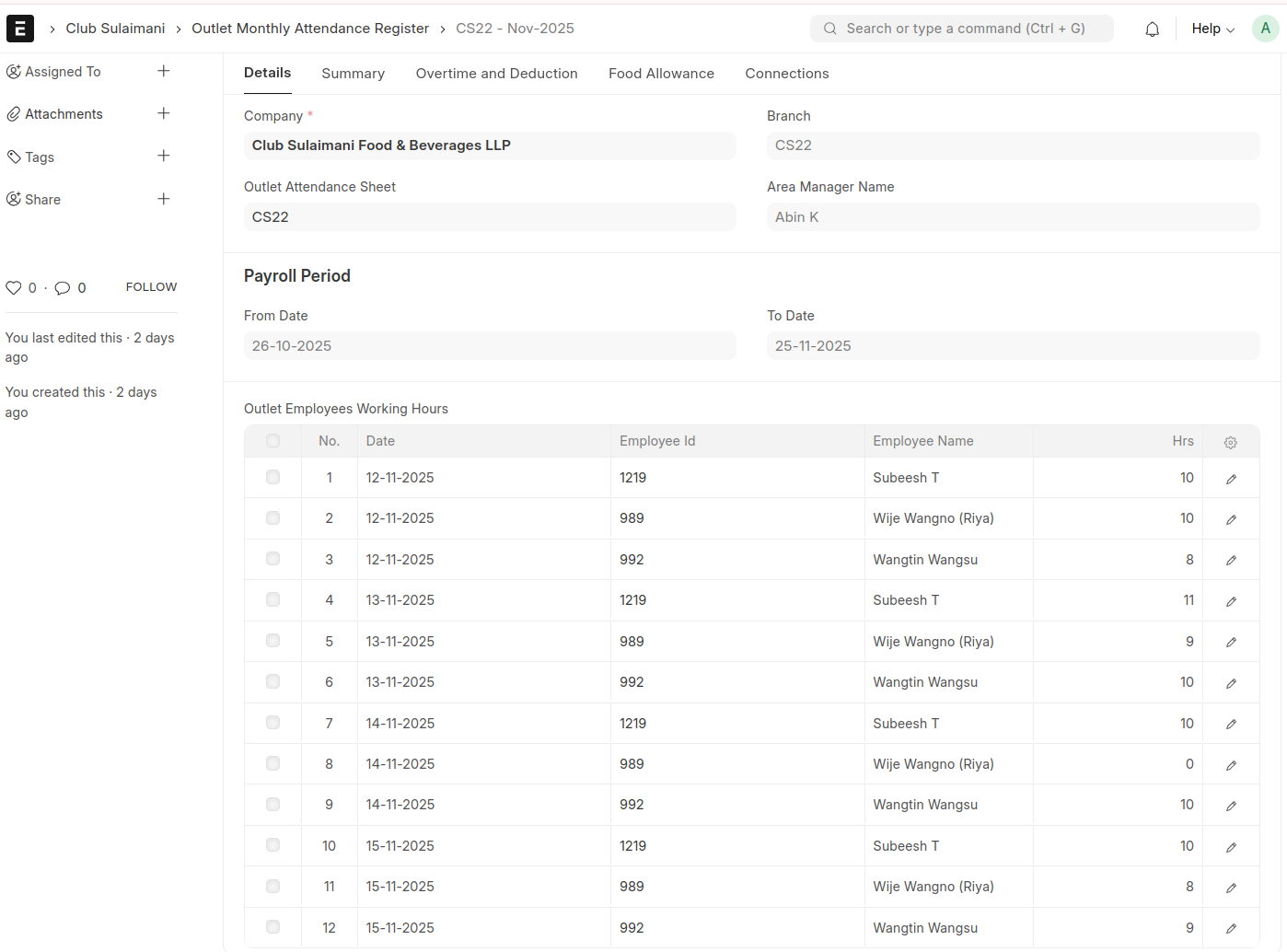Click the plus icon beside Share

(x=163, y=199)
